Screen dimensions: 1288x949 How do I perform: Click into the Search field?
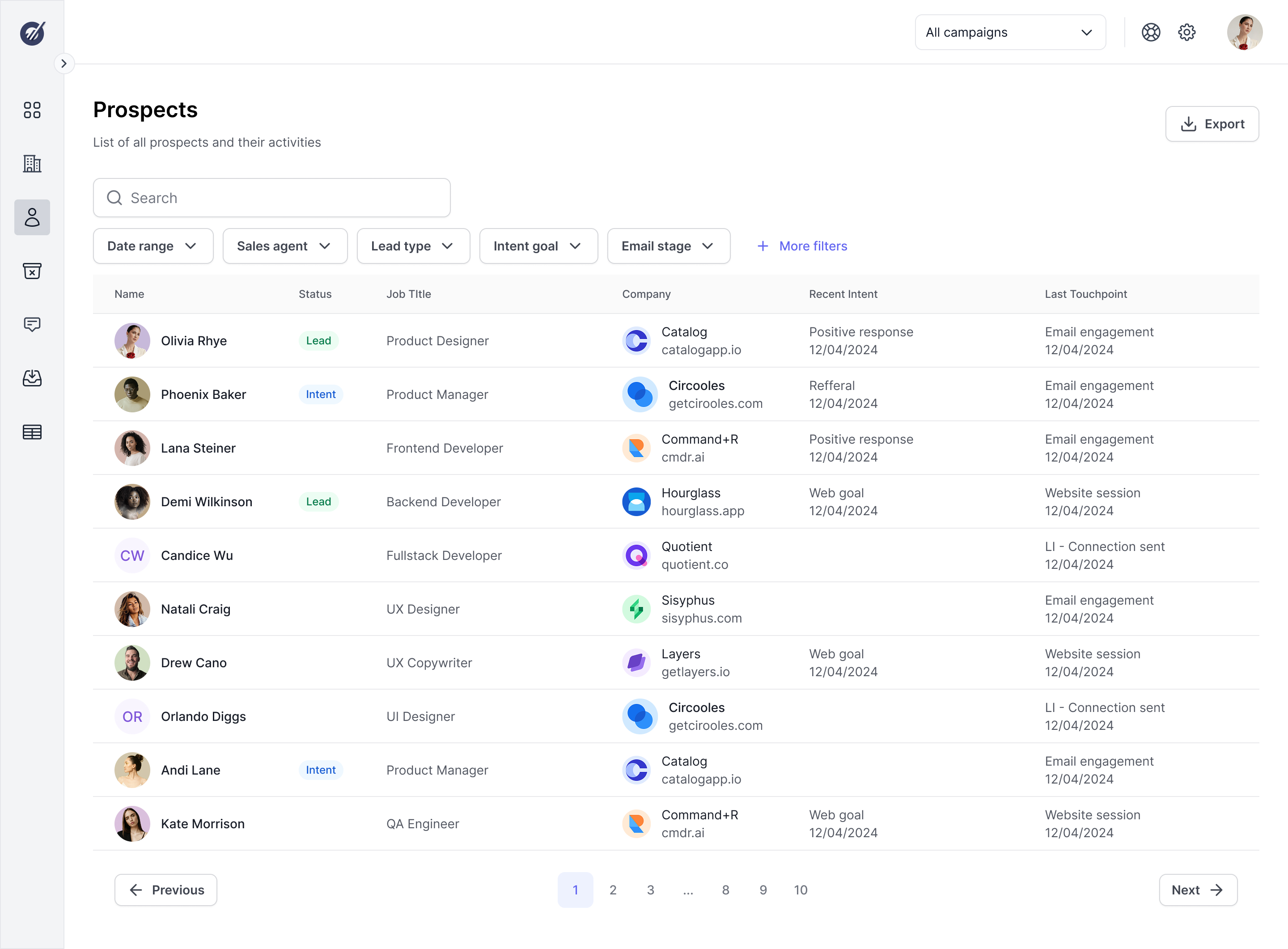[272, 198]
